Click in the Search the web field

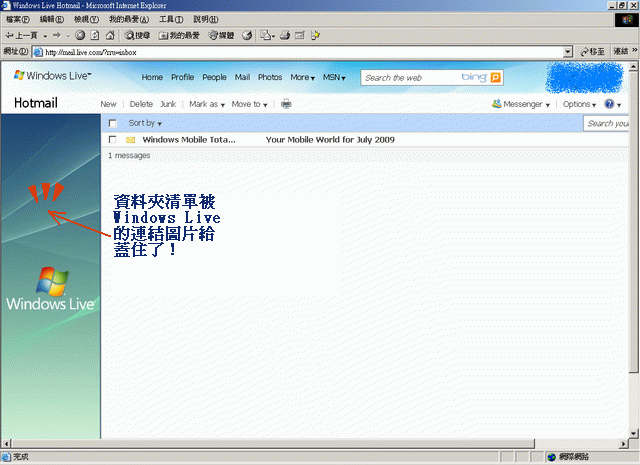(x=411, y=77)
